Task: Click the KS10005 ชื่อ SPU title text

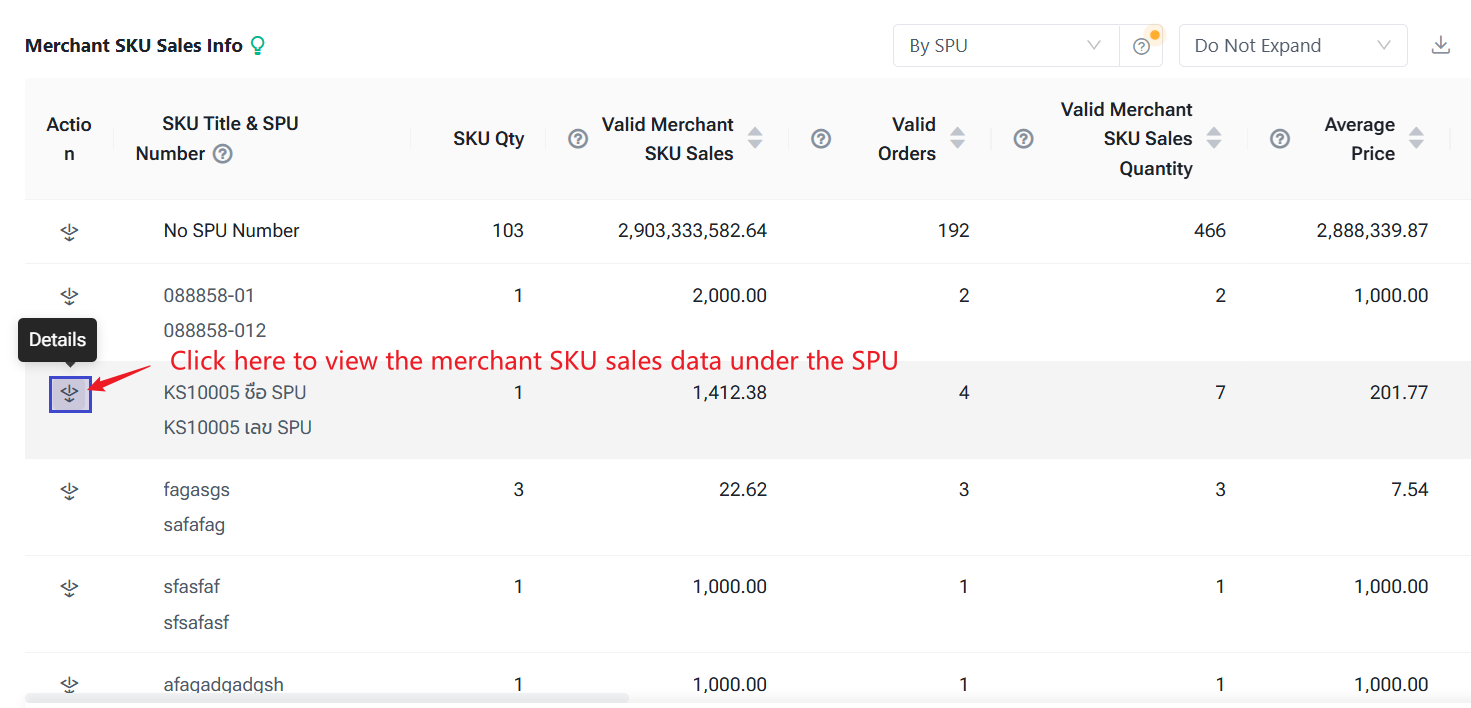Action: pos(235,393)
